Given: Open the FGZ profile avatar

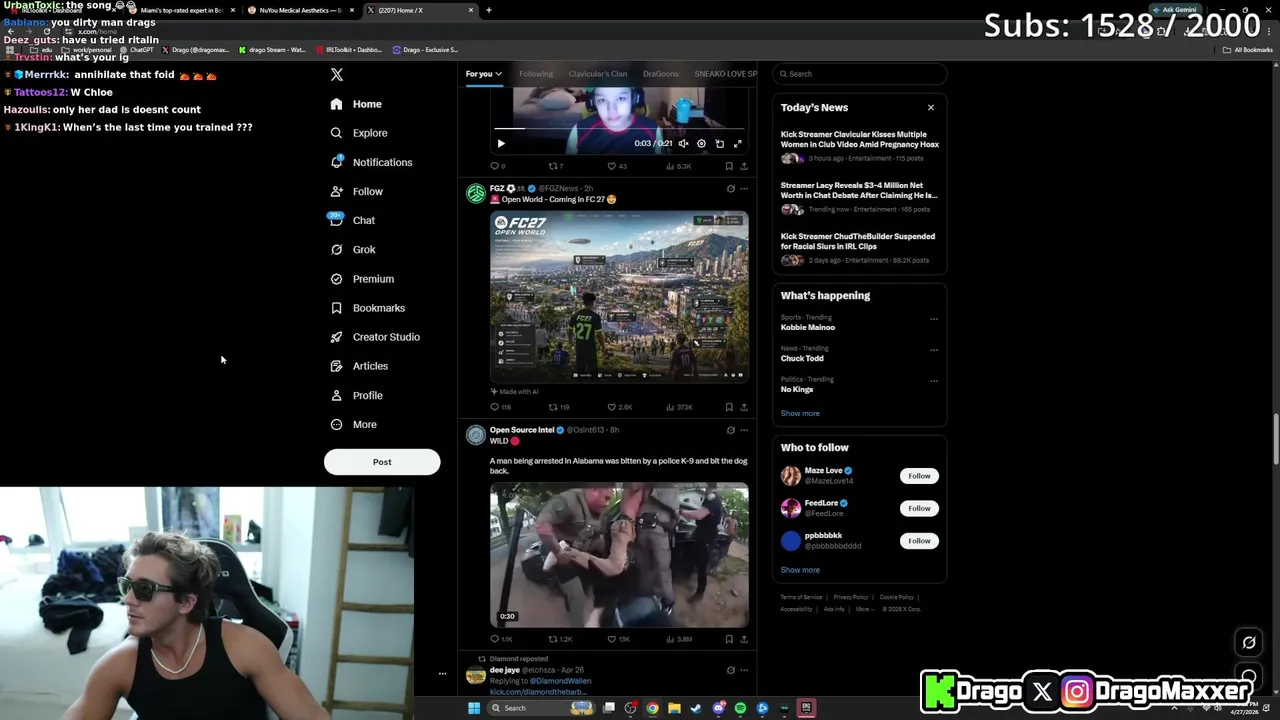Looking at the screenshot, I should click(476, 193).
